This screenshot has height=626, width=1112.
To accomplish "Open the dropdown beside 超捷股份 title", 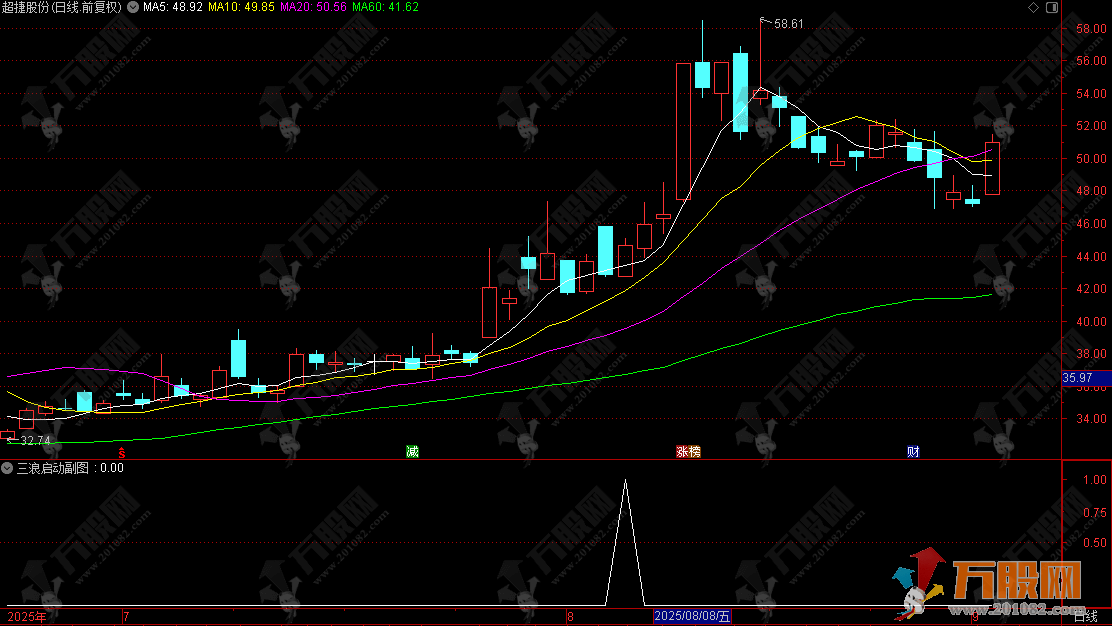I will pyautogui.click(x=133, y=7).
